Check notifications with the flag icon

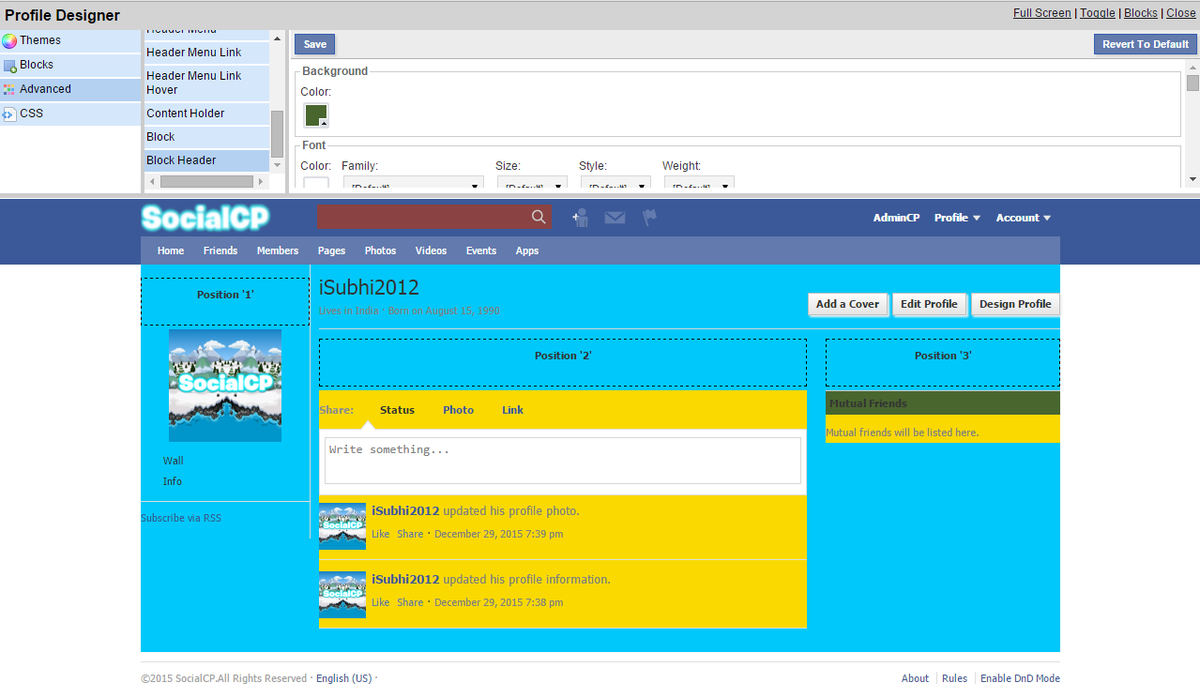coord(648,217)
